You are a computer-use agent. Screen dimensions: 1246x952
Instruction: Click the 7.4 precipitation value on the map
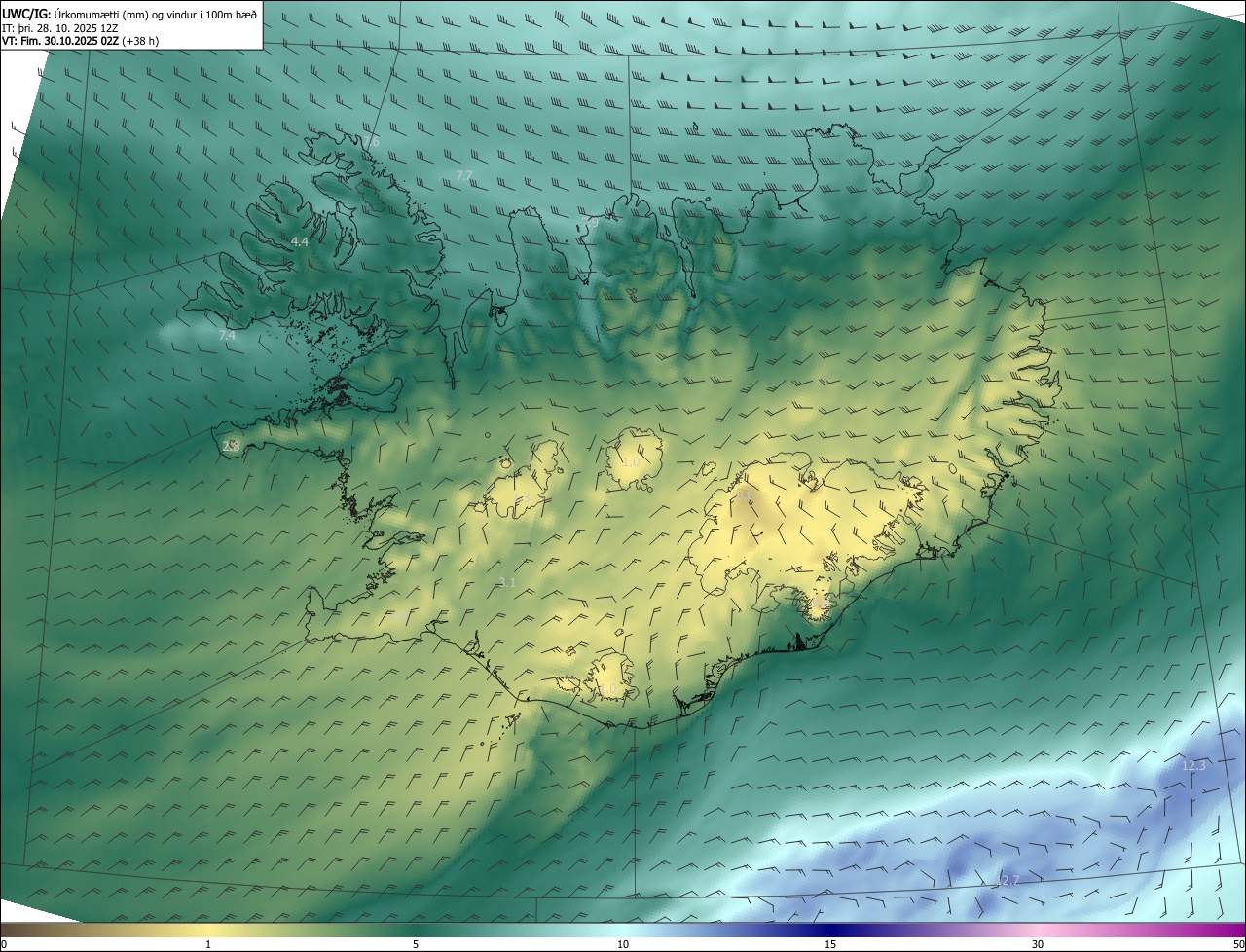(227, 335)
